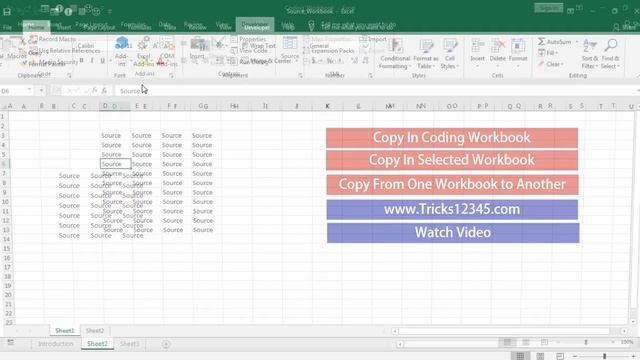Click the Import XML icon
640x360 pixels.
(x=362, y=39)
